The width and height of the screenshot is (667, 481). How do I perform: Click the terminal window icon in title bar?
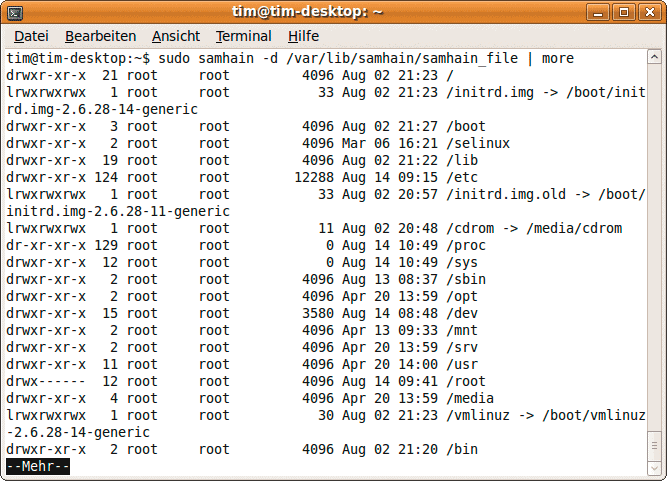point(15,13)
